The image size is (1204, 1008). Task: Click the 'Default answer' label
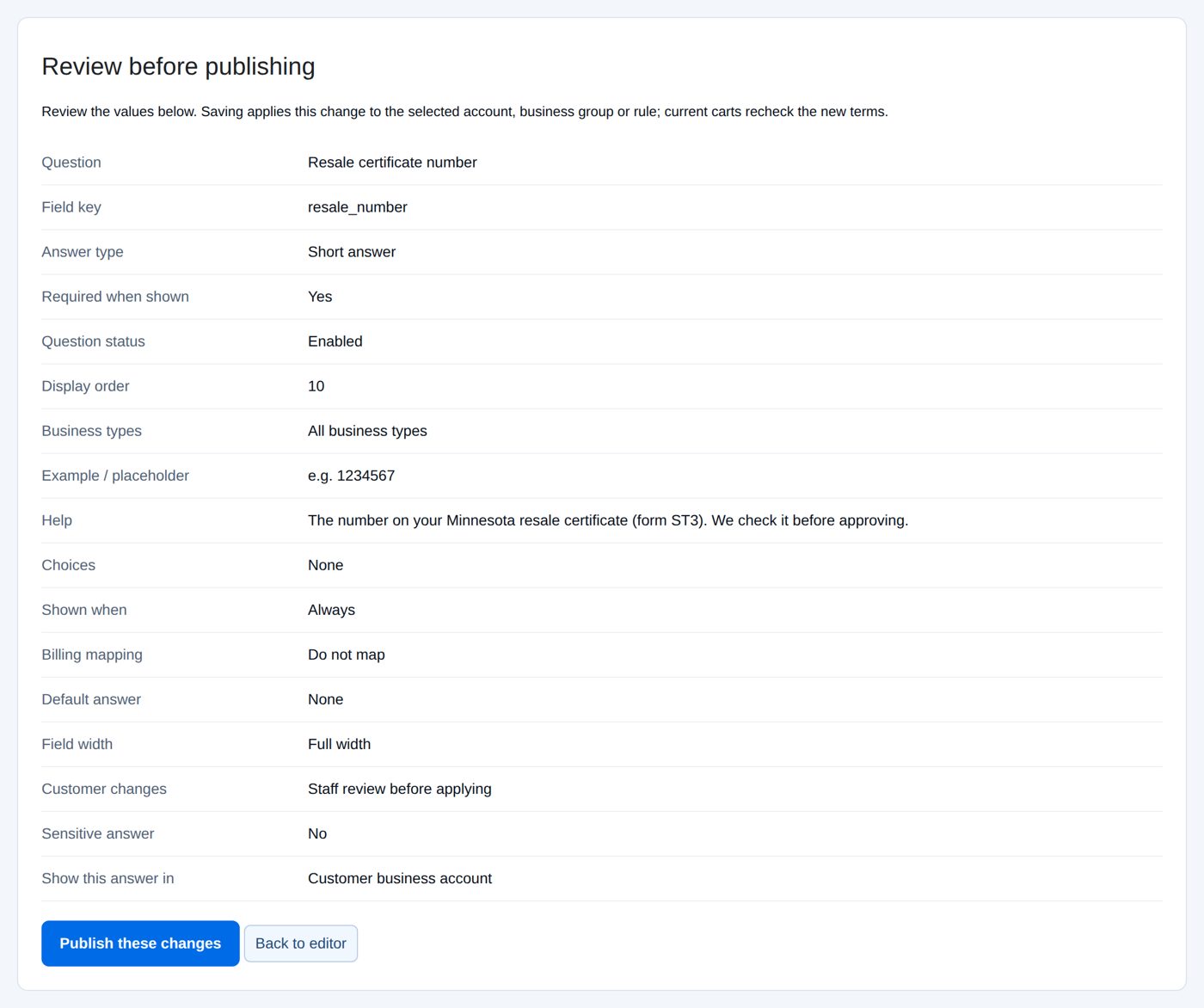coord(91,699)
